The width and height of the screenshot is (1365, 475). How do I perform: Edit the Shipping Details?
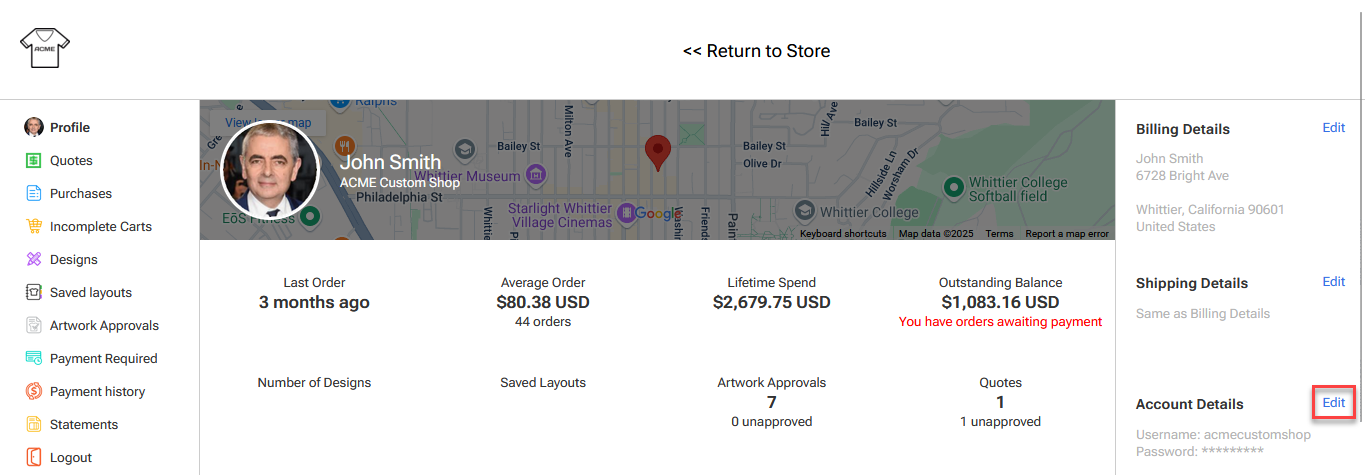point(1333,282)
